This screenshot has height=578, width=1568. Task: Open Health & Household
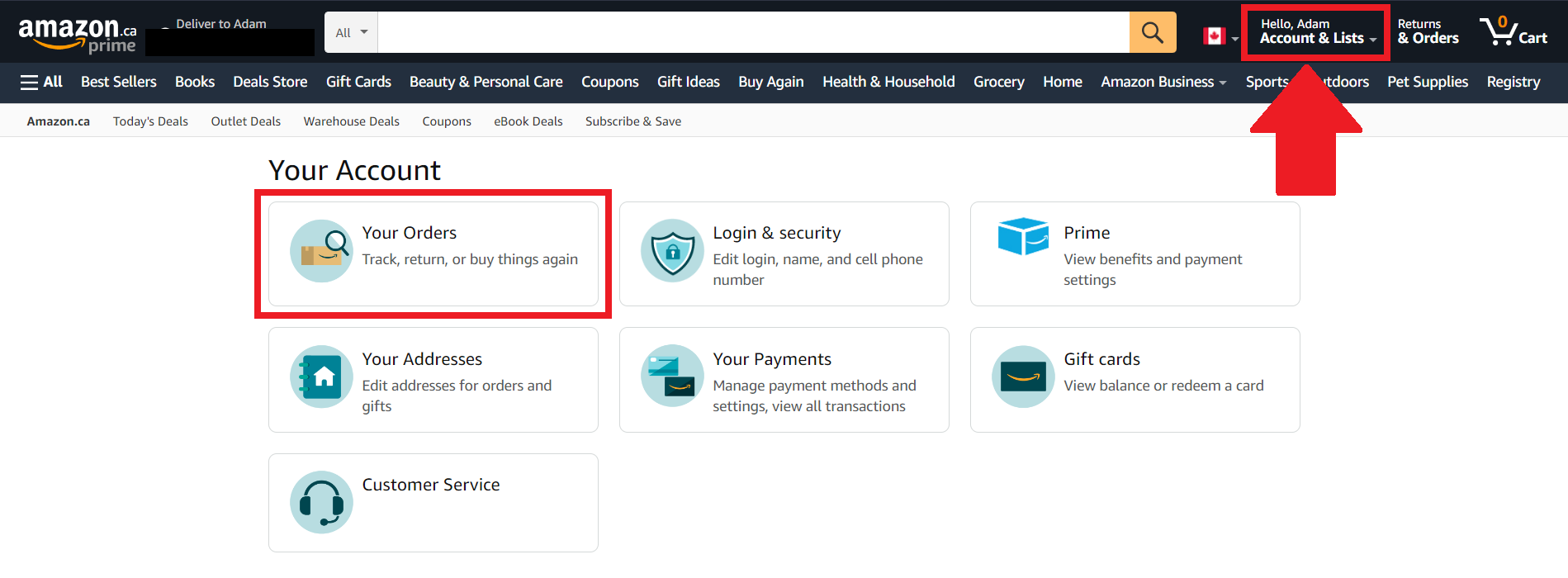(888, 82)
